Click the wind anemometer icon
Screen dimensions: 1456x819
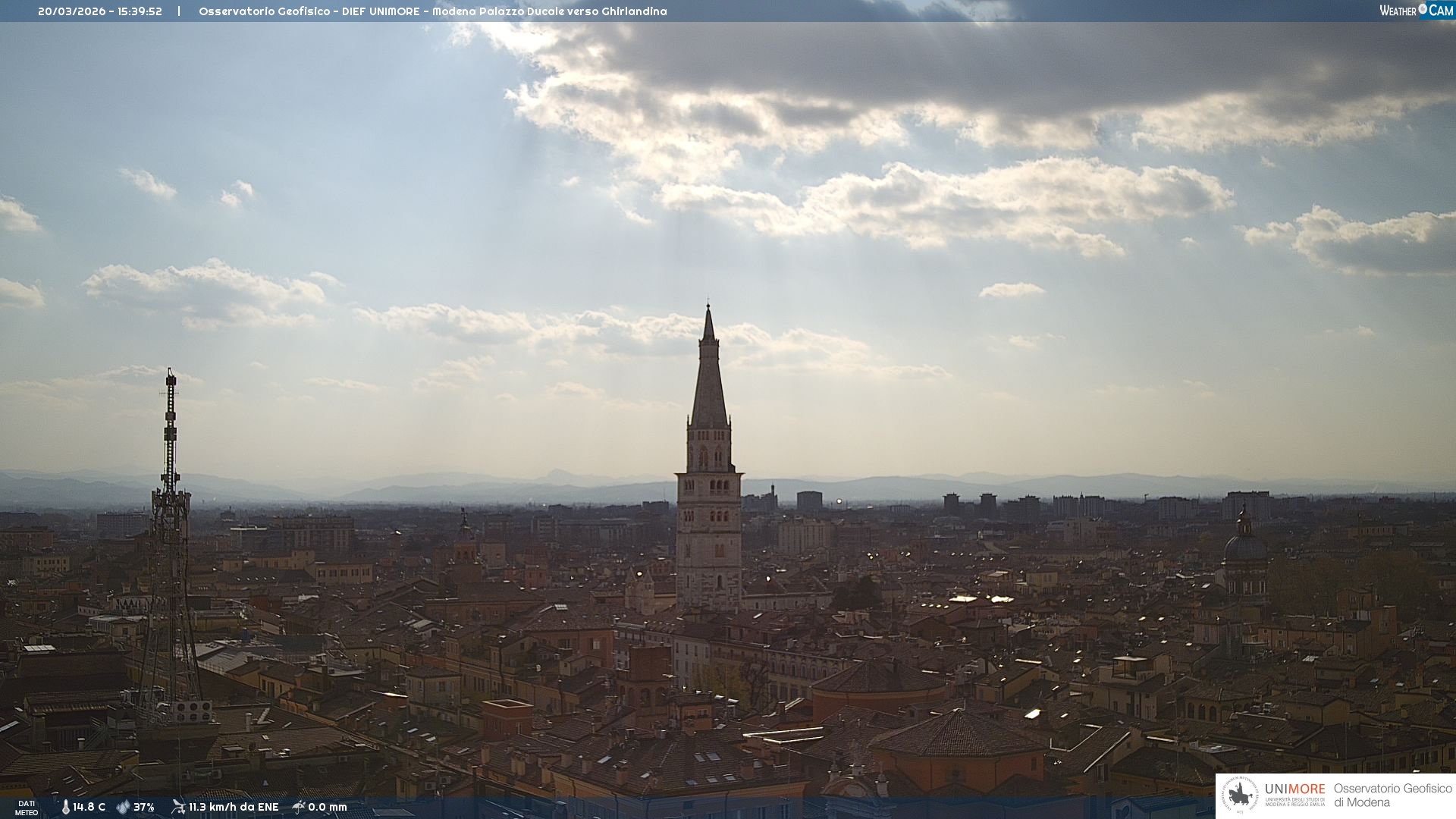(178, 807)
